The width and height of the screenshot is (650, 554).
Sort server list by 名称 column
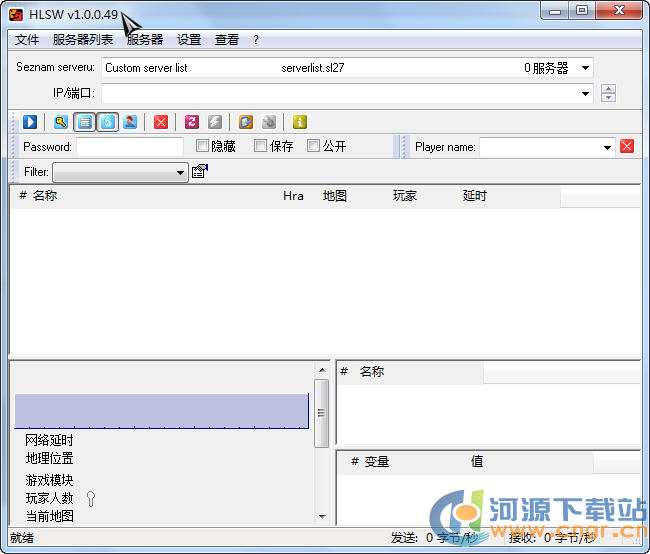(45, 196)
